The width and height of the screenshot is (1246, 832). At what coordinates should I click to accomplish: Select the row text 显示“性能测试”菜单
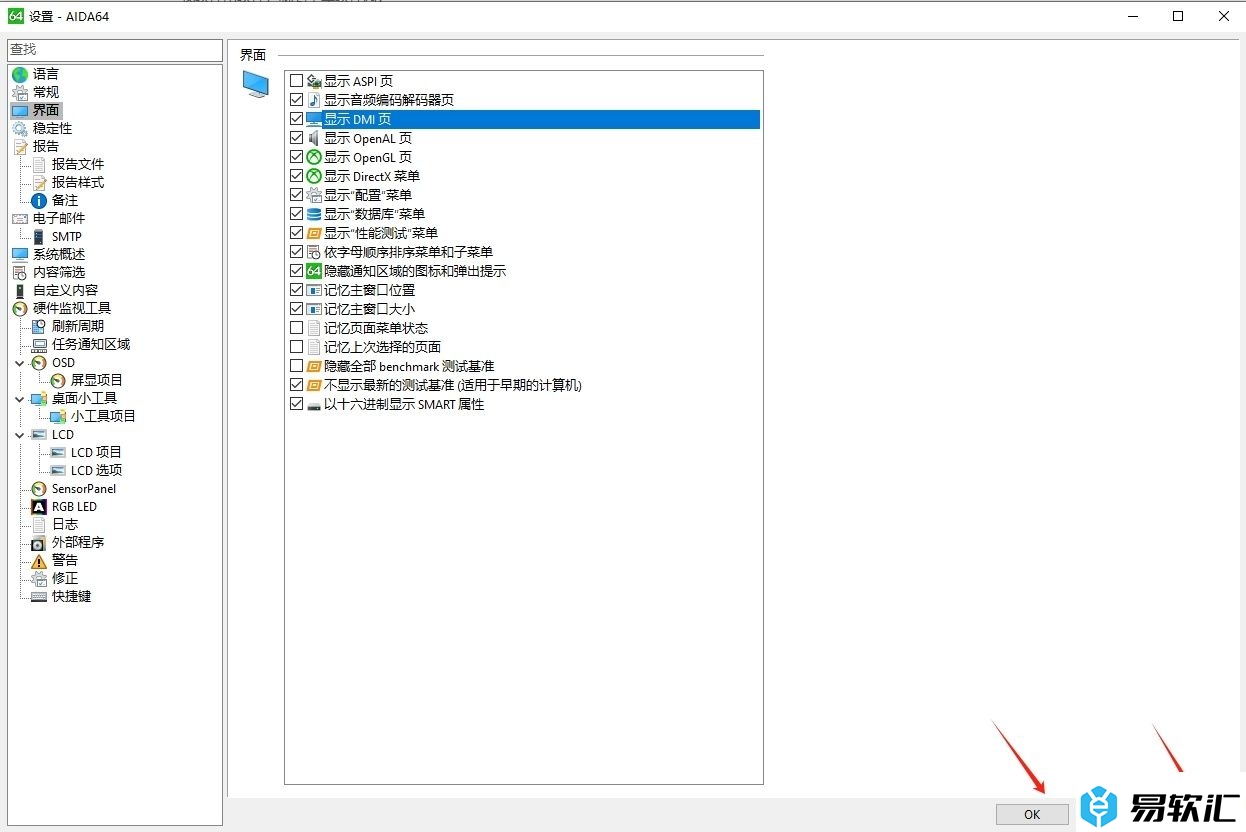pos(381,233)
